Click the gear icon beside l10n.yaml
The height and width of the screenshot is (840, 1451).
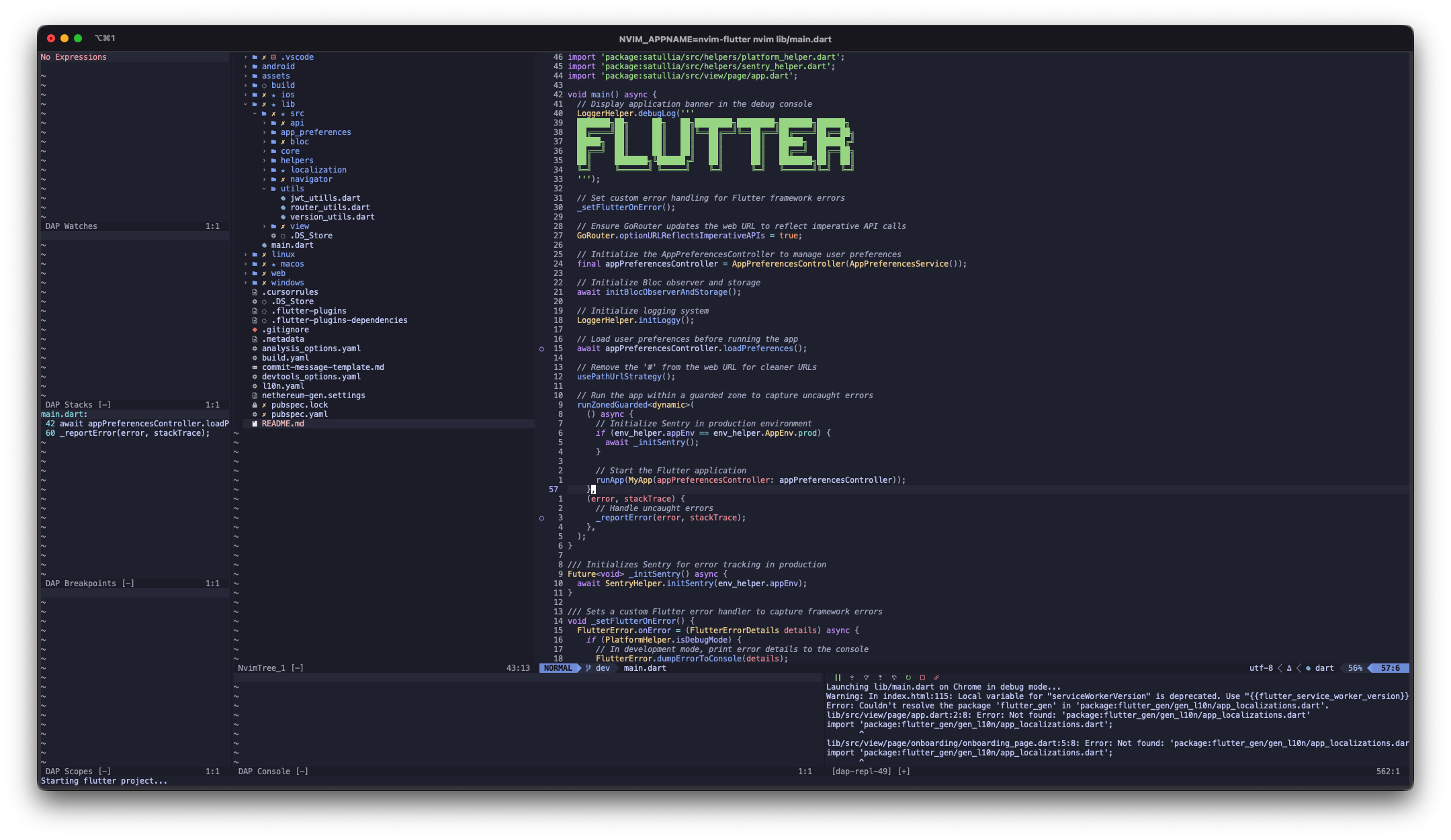click(x=255, y=386)
